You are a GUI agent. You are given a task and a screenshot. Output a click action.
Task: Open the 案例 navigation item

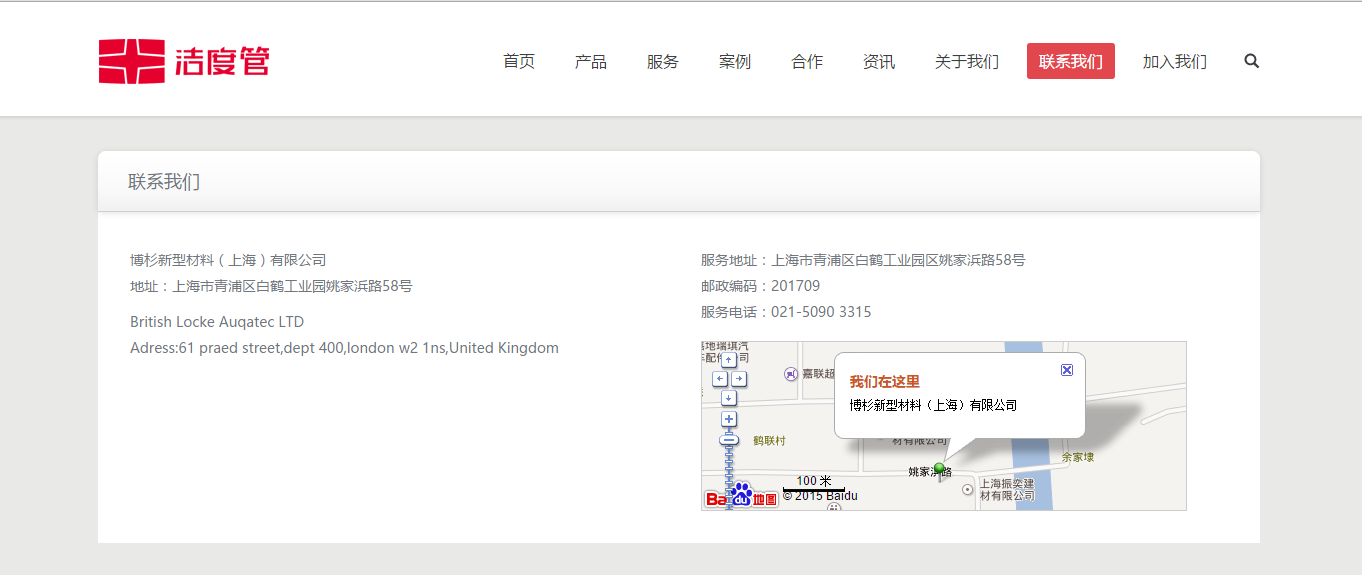pyautogui.click(x=735, y=62)
